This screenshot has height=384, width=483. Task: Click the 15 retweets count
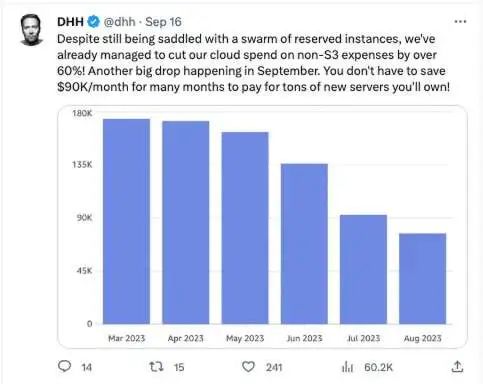(179, 367)
